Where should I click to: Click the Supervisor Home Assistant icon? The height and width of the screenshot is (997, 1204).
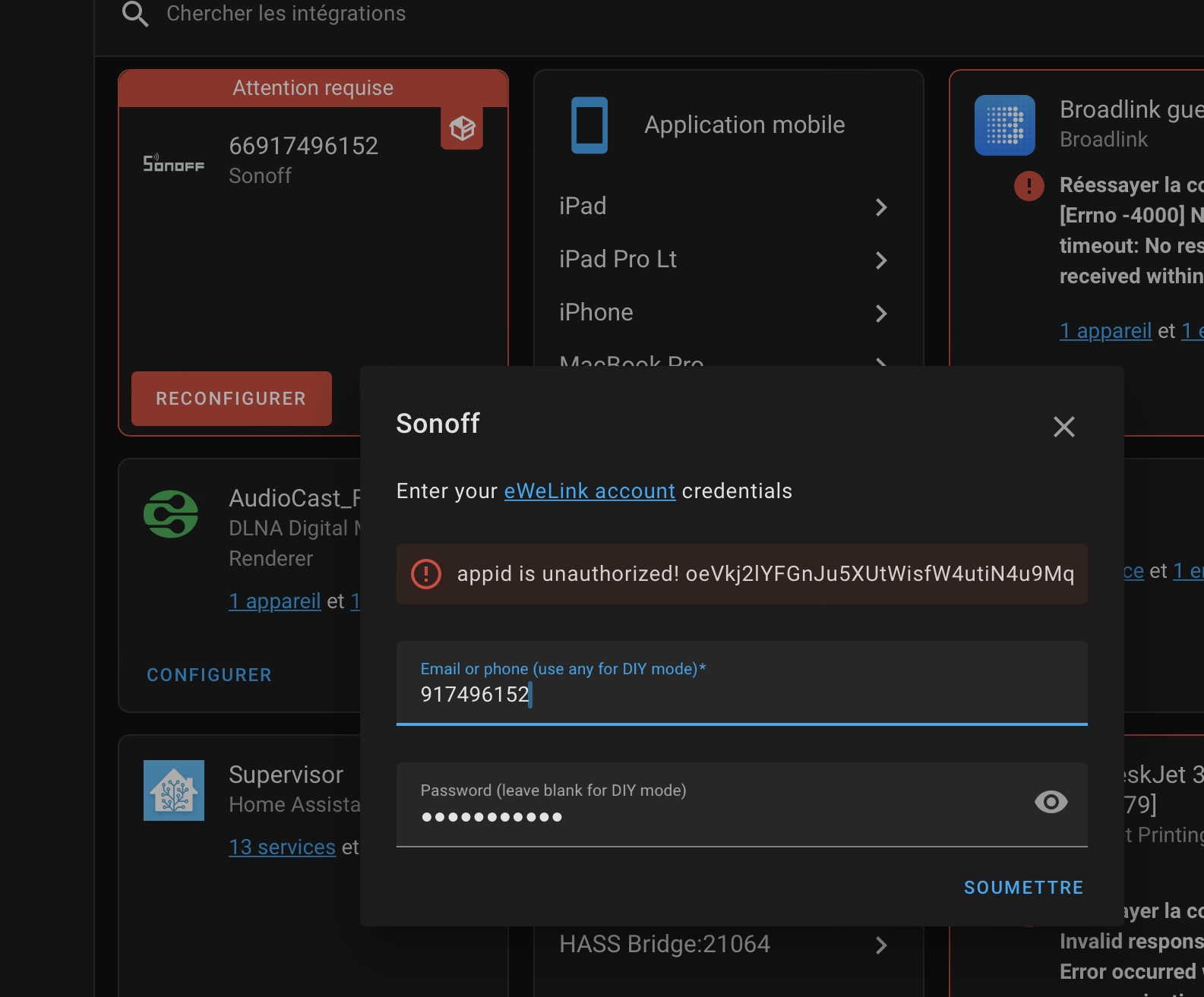point(174,790)
